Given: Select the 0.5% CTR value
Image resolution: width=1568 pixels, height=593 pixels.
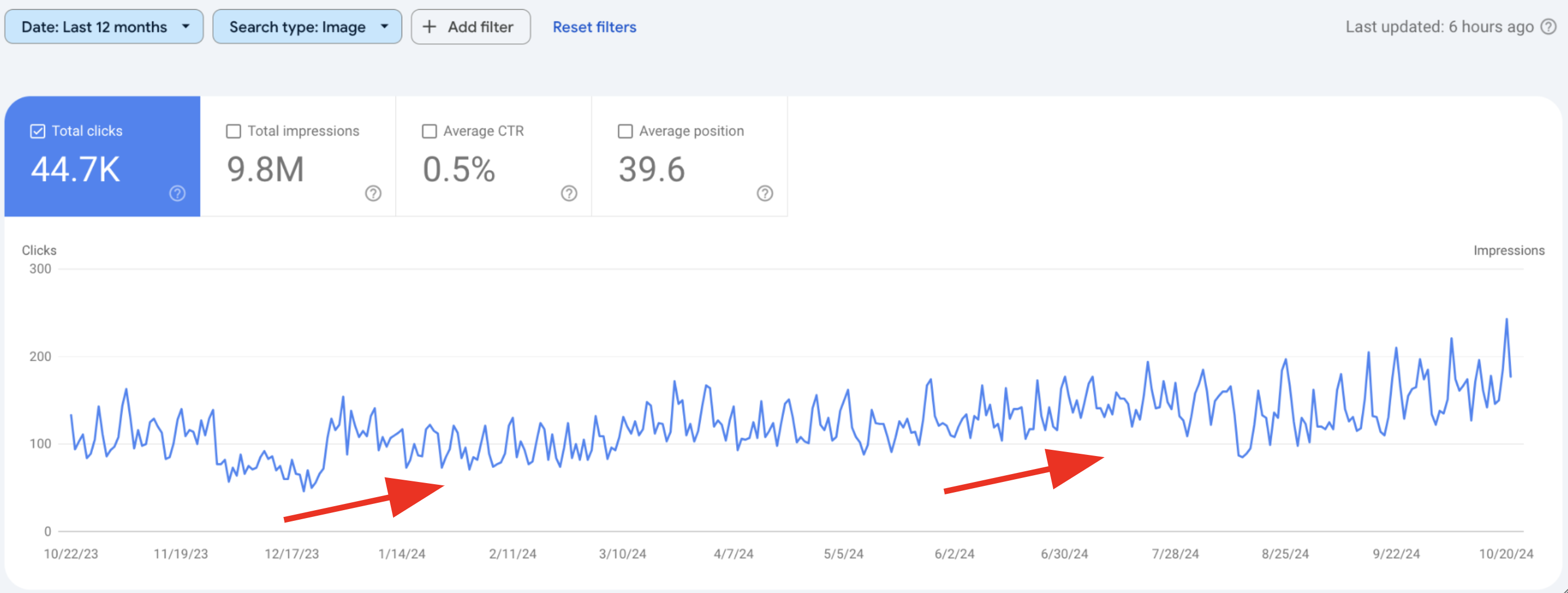Looking at the screenshot, I should [x=459, y=170].
